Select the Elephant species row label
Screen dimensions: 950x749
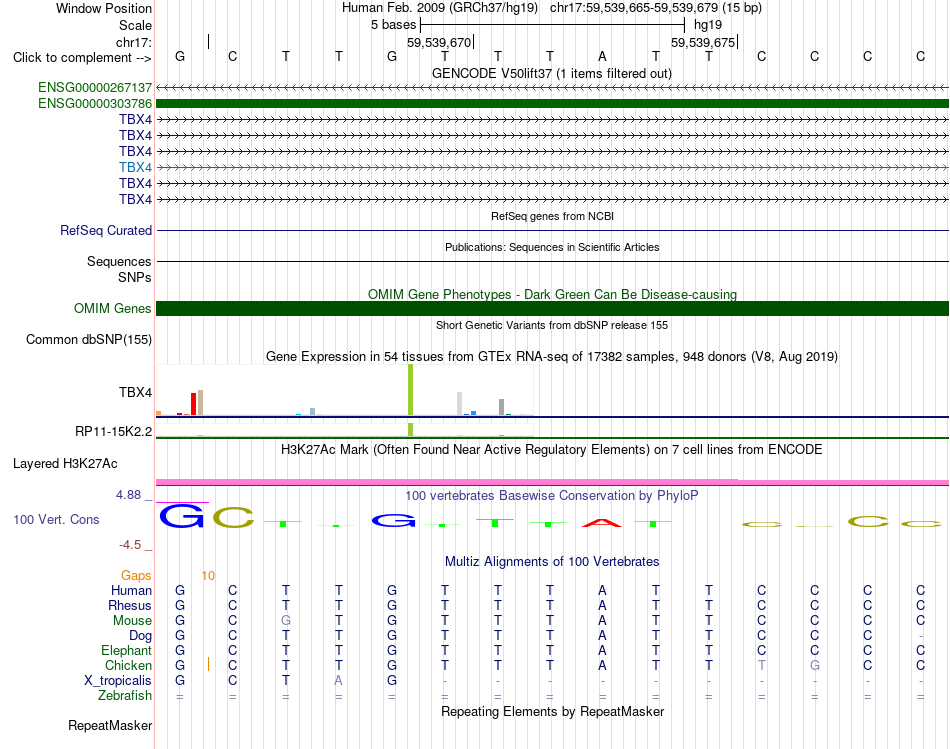pyautogui.click(x=126, y=650)
